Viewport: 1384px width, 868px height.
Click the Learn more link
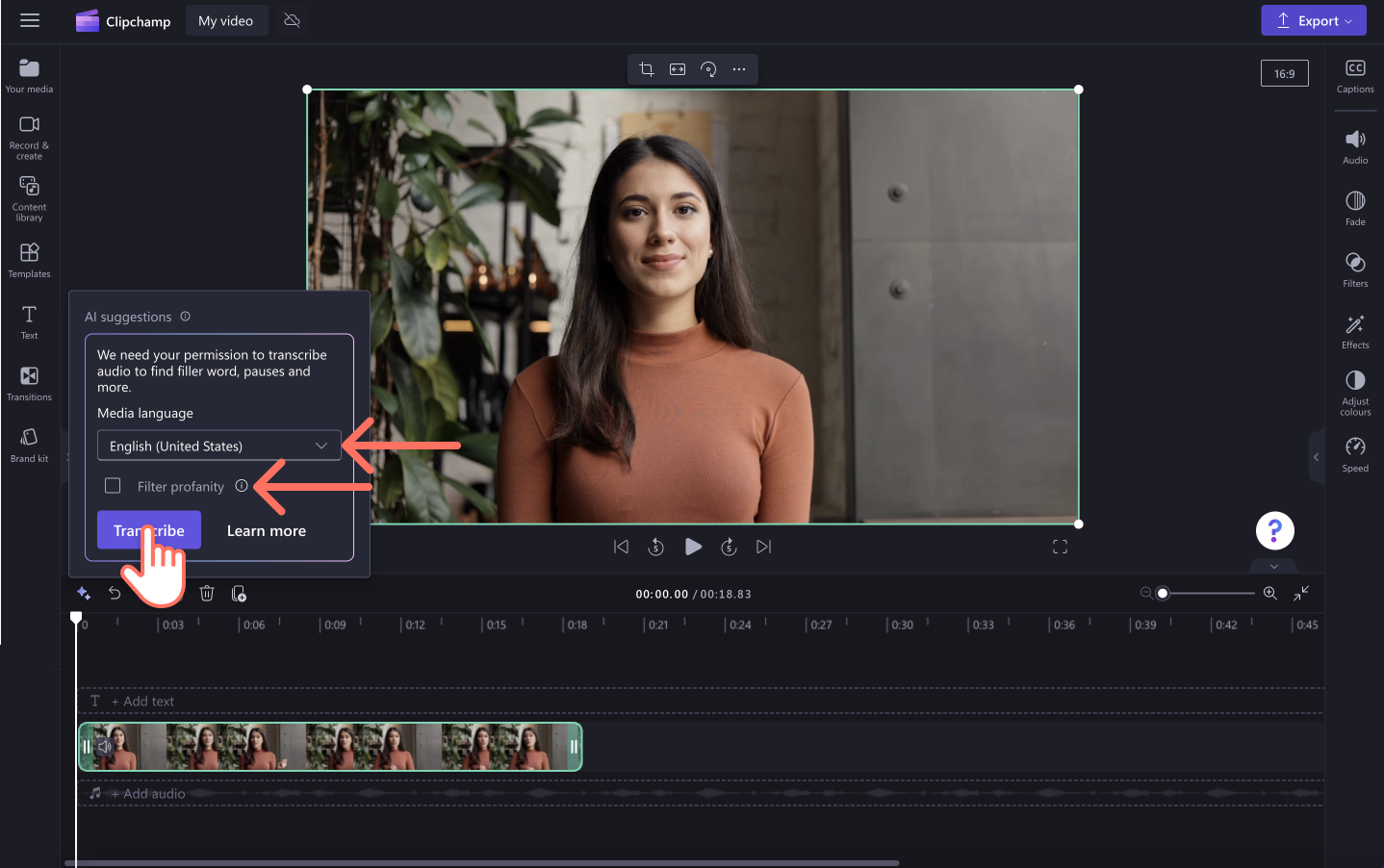tap(267, 530)
